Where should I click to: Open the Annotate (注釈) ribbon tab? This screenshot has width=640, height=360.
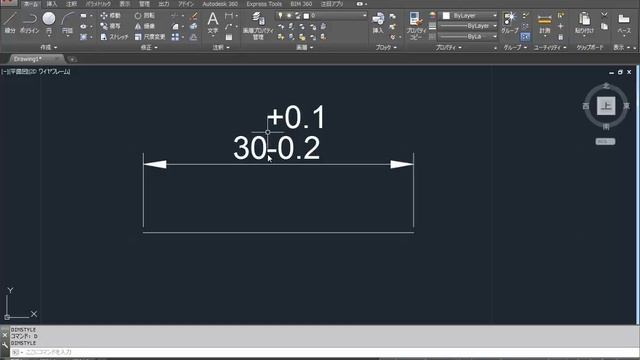pos(71,4)
